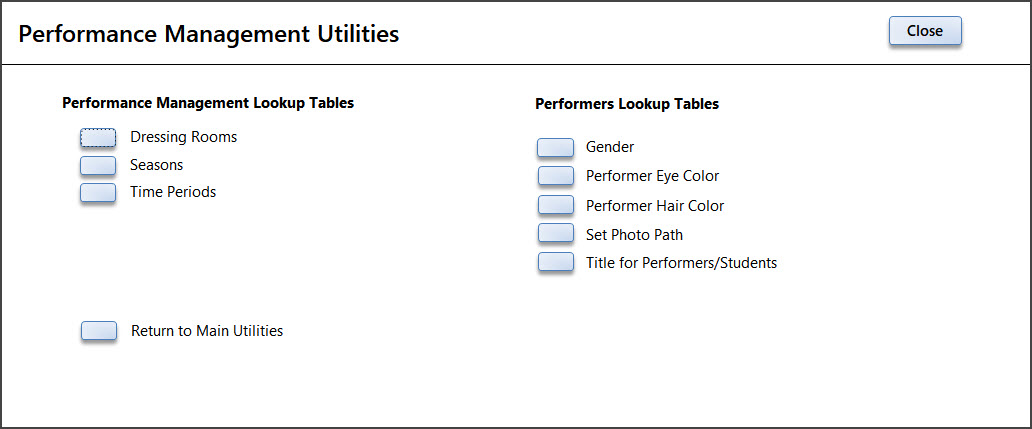The image size is (1032, 429).
Task: Click the blank button next to Gender
Action: (555, 147)
